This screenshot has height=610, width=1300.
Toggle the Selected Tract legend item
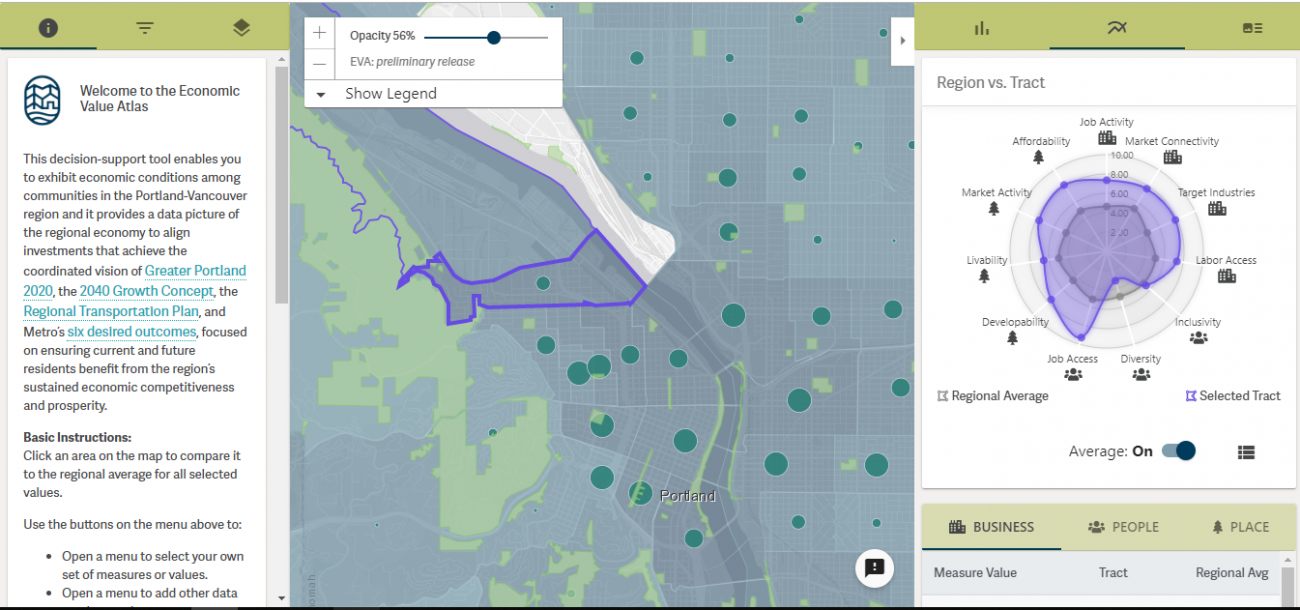[1232, 396]
